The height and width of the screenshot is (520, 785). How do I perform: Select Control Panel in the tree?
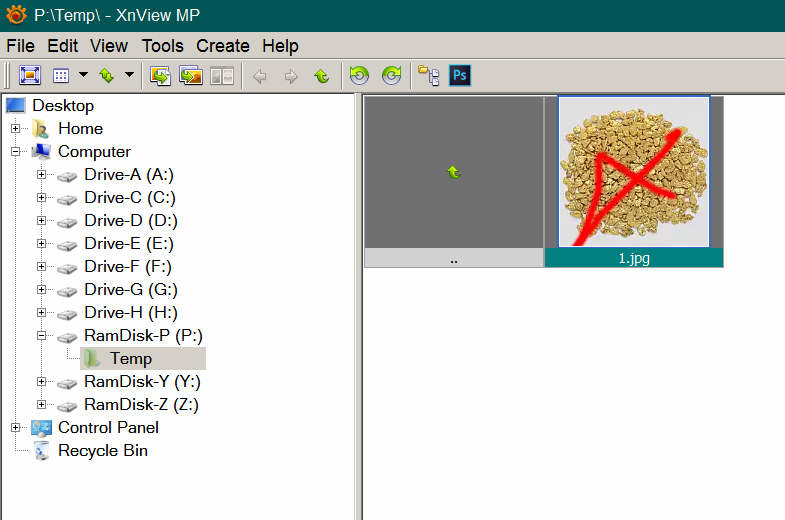(x=108, y=428)
